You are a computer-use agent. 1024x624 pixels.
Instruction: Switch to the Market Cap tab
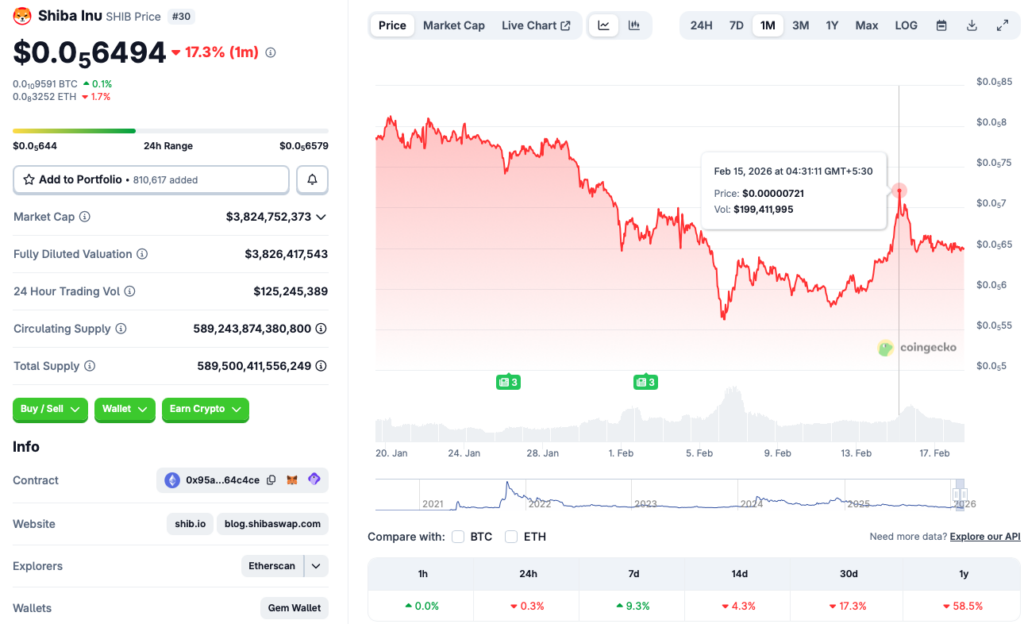pyautogui.click(x=454, y=25)
